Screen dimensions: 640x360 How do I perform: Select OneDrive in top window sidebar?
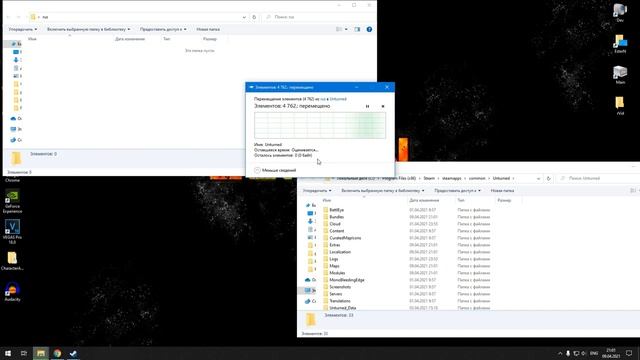coord(16,118)
